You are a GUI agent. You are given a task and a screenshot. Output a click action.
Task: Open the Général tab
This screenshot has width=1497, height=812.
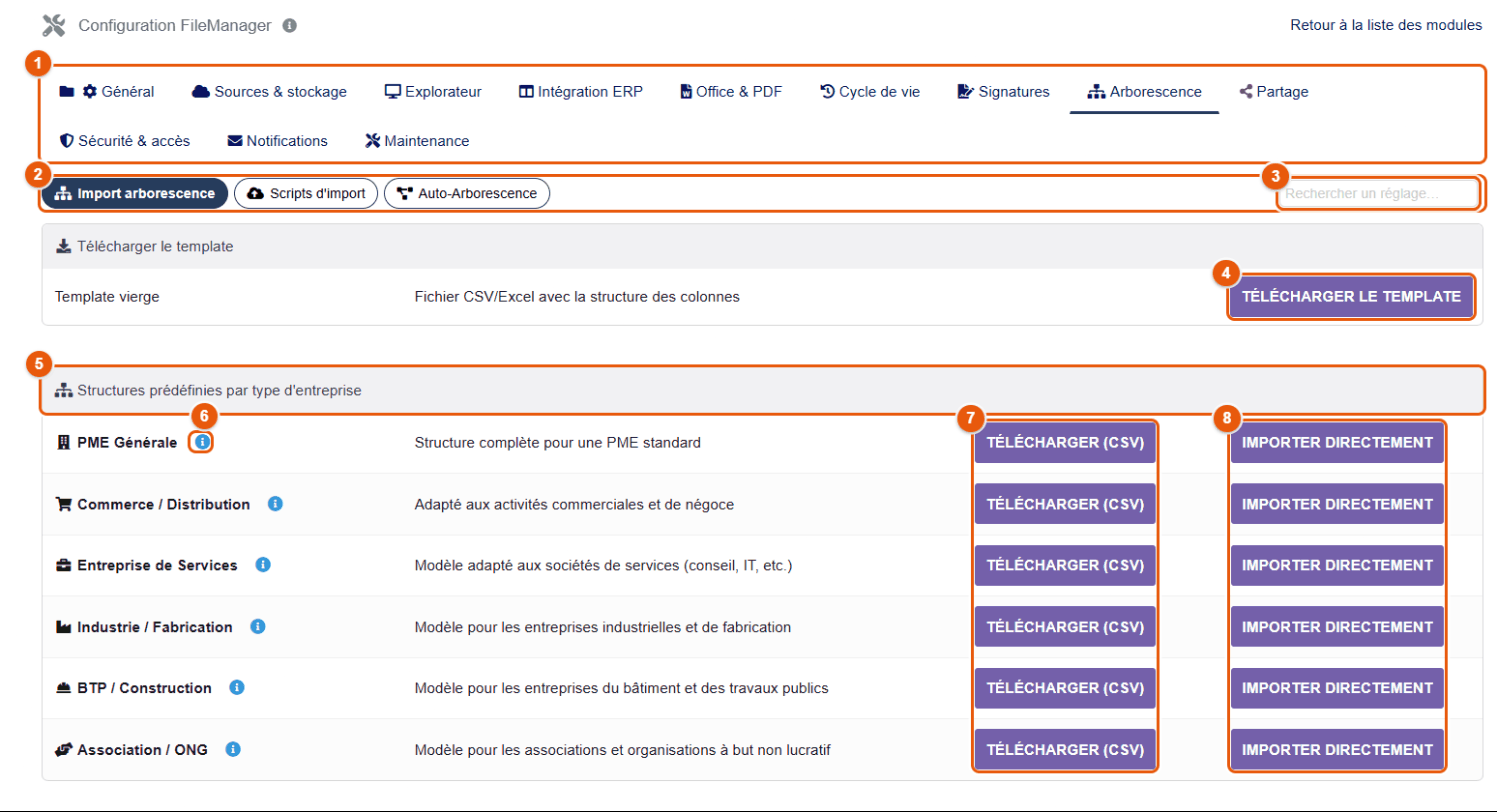107,92
